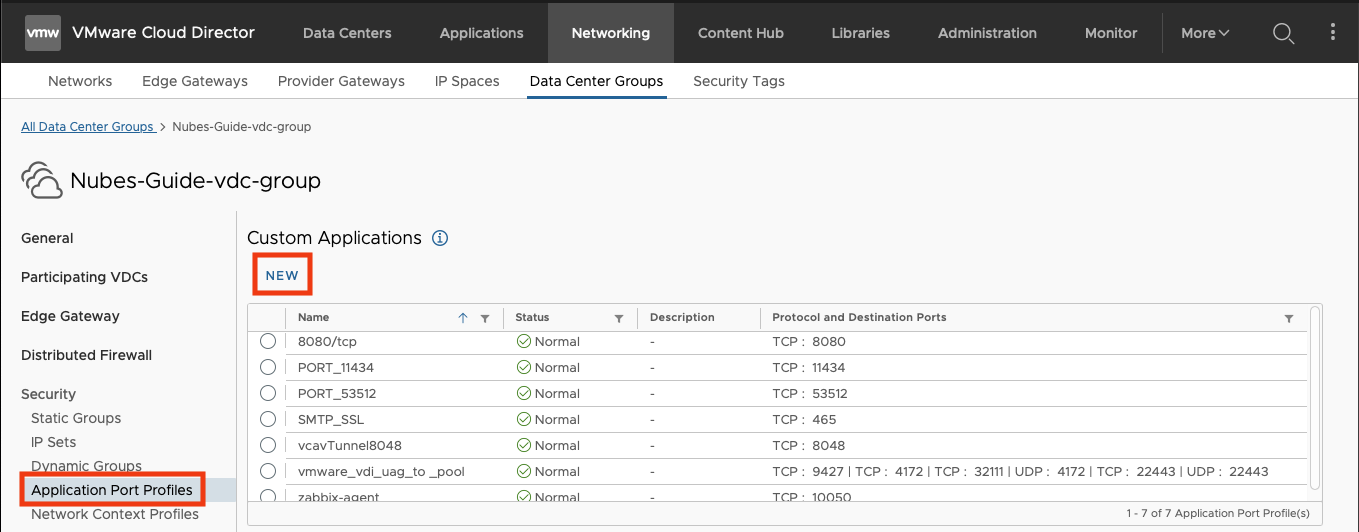Click the info icon beside Custom Applications
The image size is (1359, 532).
(440, 238)
